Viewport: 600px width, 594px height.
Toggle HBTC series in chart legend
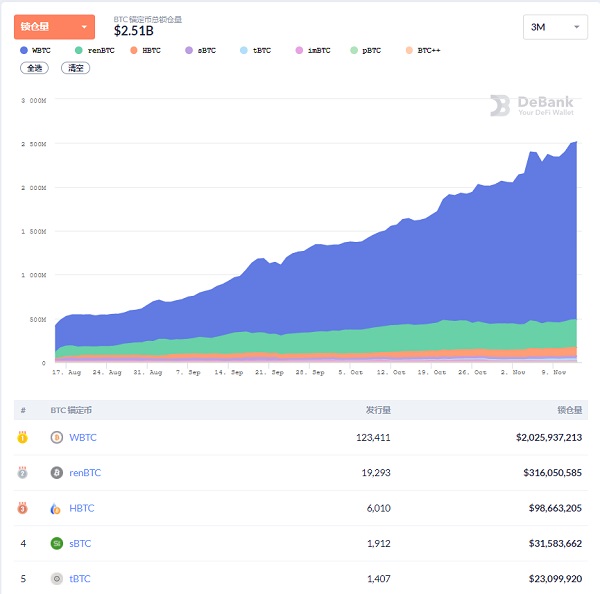[145, 50]
